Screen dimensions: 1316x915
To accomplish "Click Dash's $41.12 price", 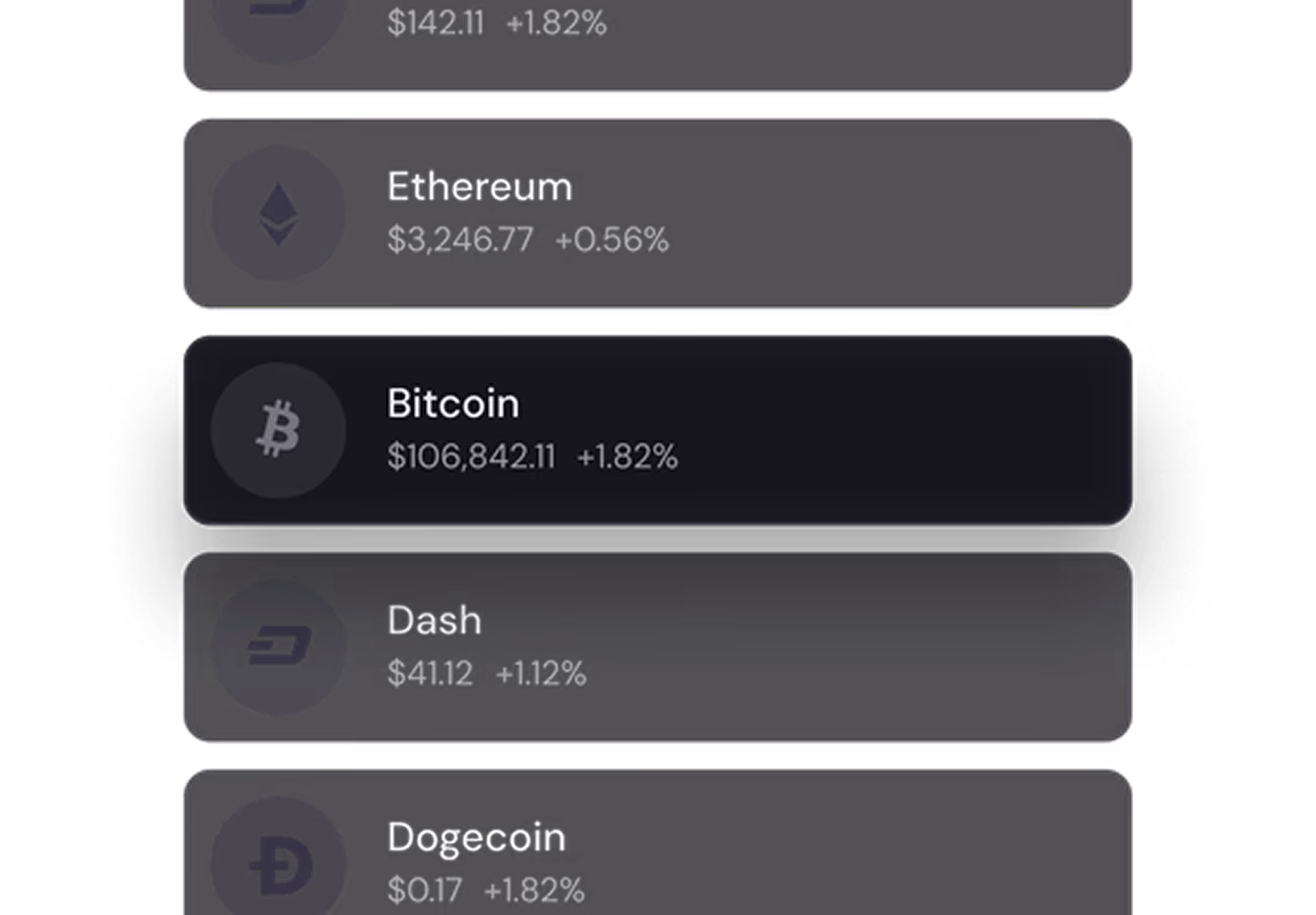I will (x=429, y=674).
